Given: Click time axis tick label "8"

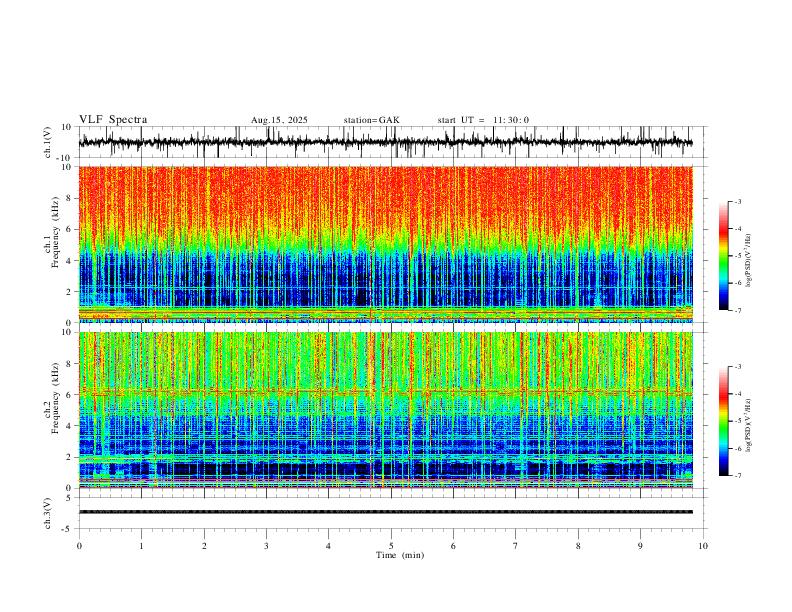Looking at the screenshot, I should (x=578, y=546).
